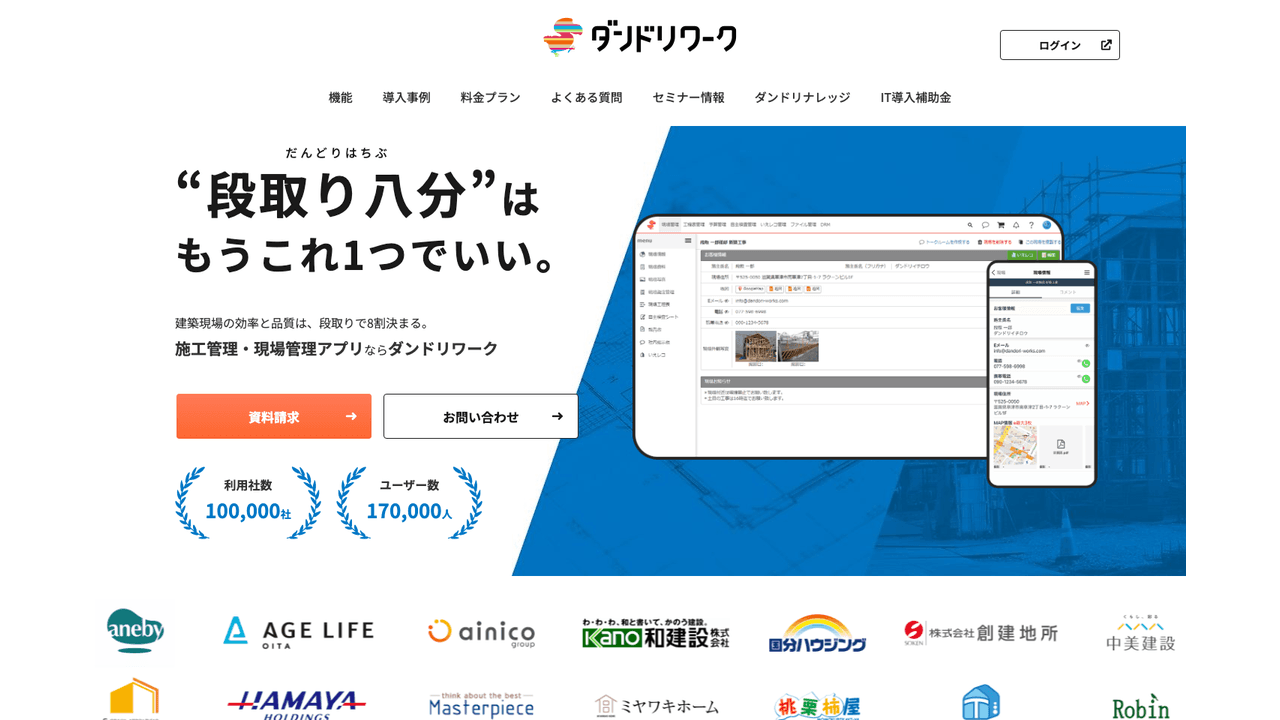Open セミナー情報 from the navigation bar
This screenshot has height=720, width=1280.
point(688,97)
